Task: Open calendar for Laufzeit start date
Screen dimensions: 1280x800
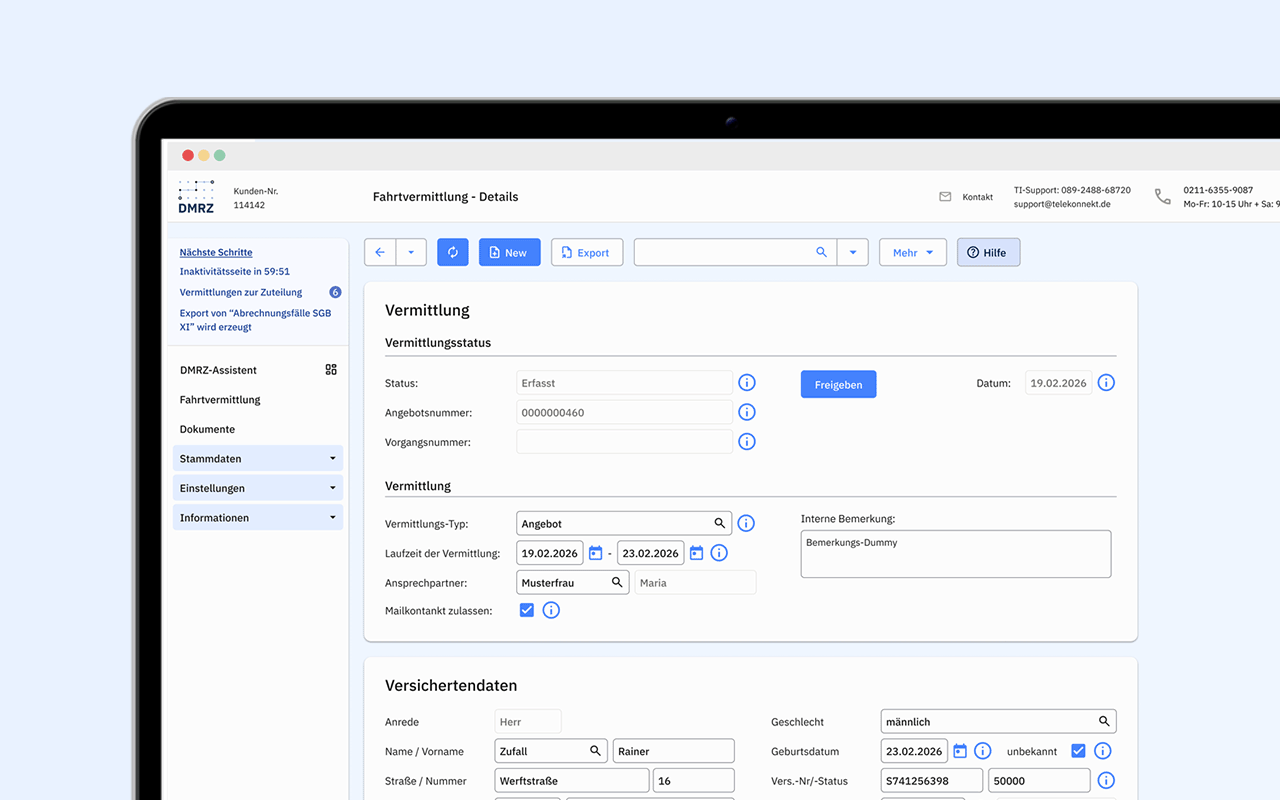Action: (595, 553)
